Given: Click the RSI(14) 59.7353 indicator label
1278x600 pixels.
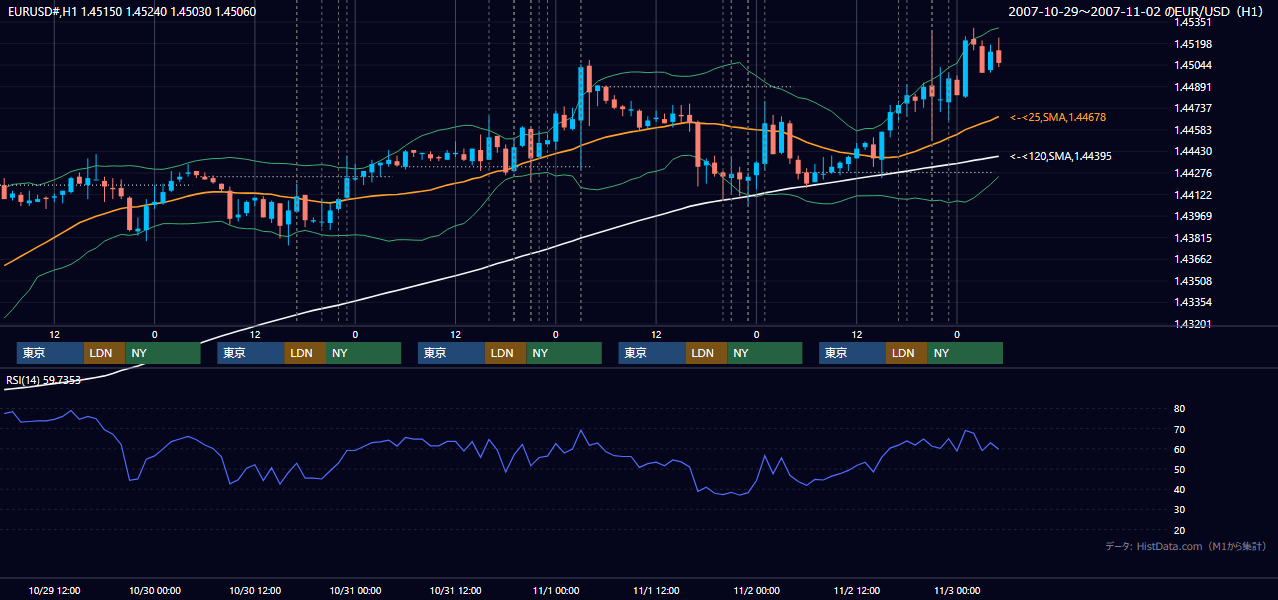Looking at the screenshot, I should (43, 380).
